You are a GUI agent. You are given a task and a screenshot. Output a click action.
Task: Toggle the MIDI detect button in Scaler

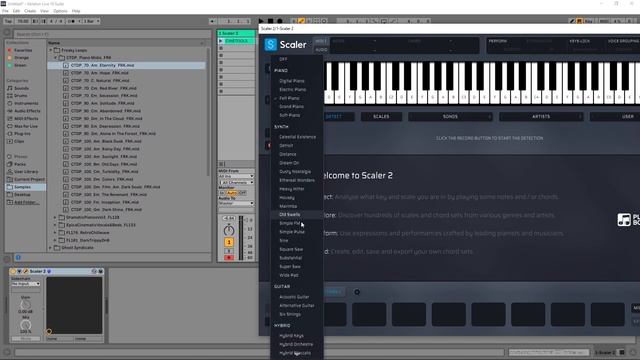pos(321,41)
